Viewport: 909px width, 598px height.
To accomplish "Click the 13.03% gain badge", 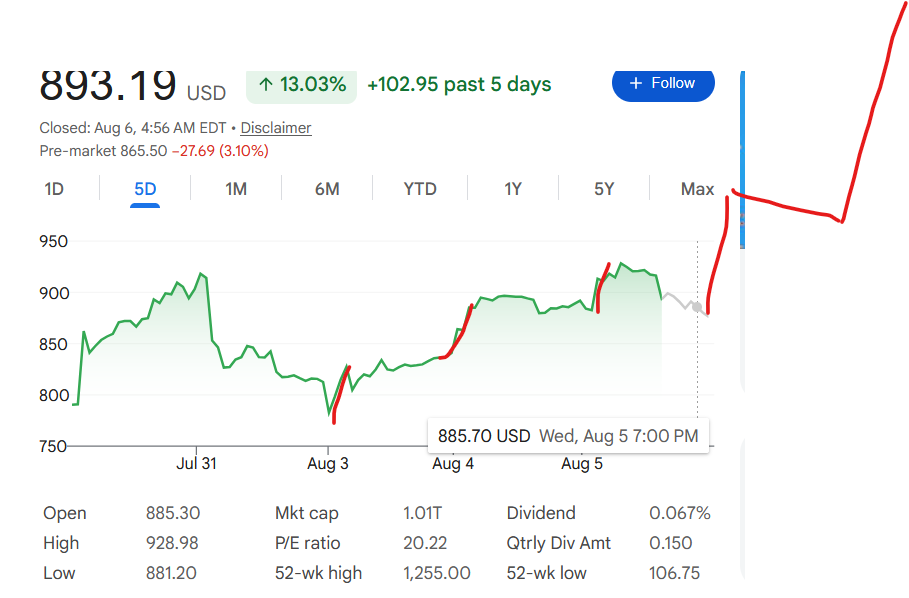I will coord(301,86).
